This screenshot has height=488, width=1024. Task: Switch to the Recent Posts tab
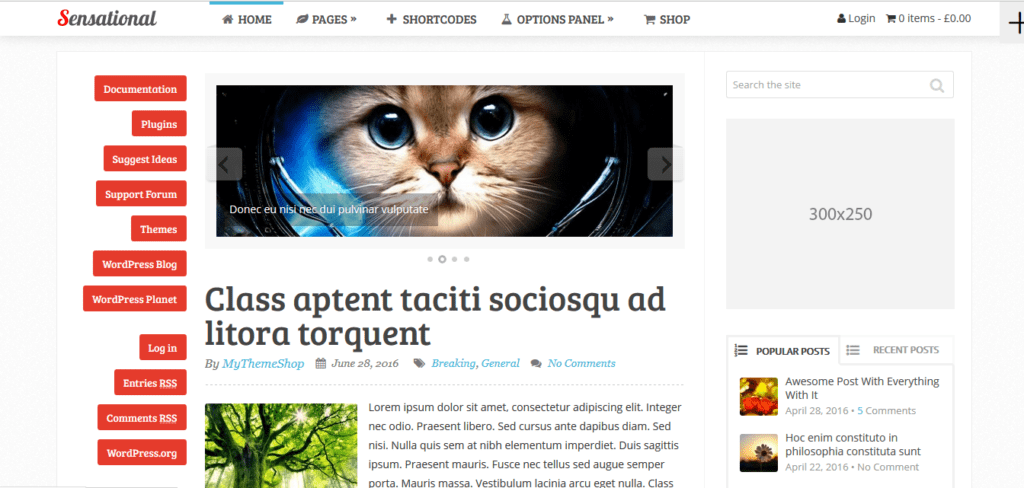tap(896, 350)
